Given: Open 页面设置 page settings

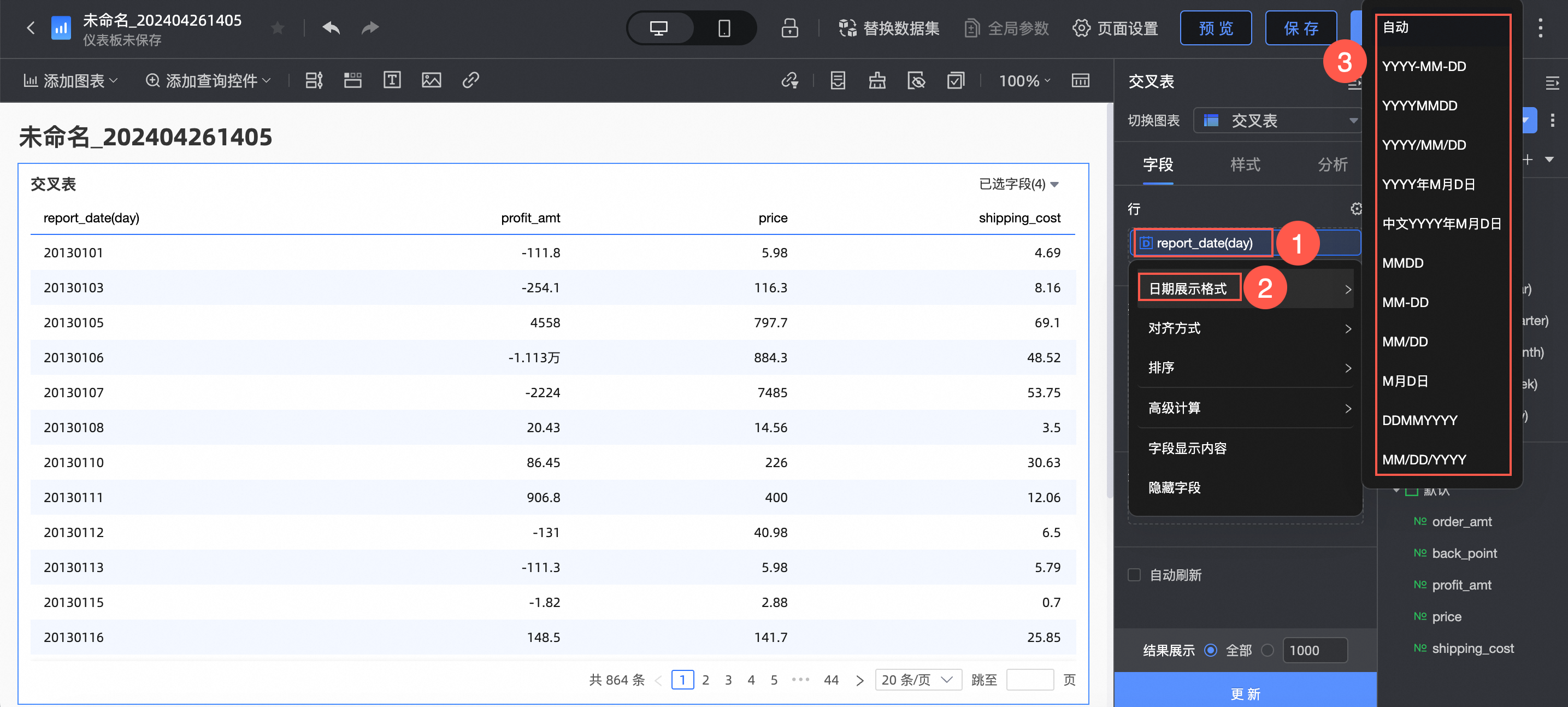Looking at the screenshot, I should (1115, 28).
